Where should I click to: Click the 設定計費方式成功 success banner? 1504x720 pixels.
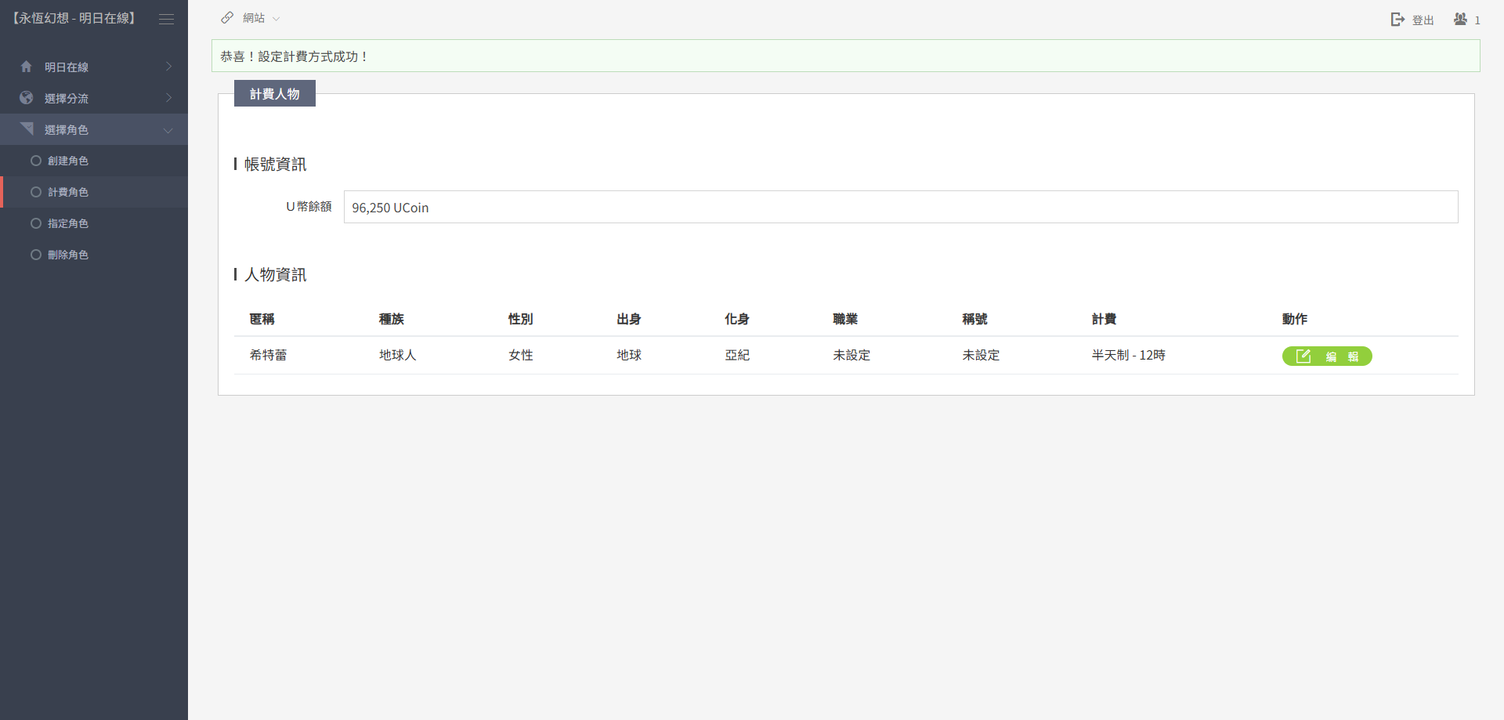pyautogui.click(x=845, y=56)
